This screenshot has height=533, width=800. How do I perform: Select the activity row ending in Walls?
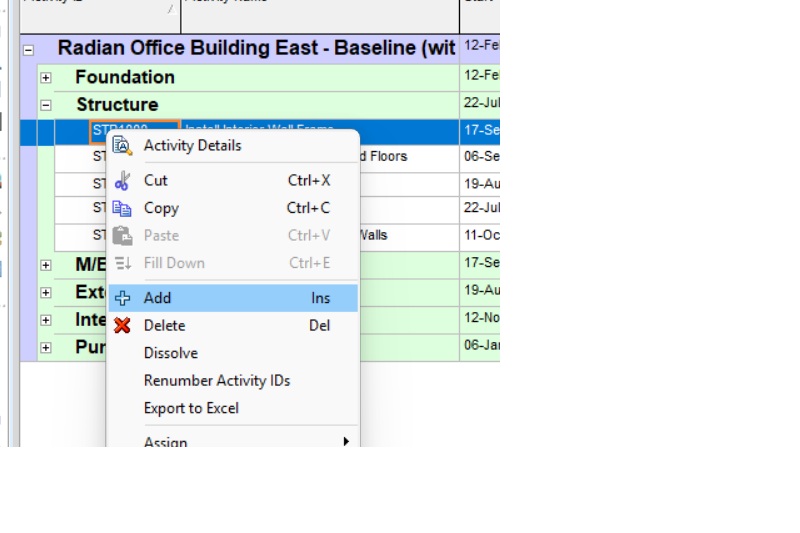[408, 236]
